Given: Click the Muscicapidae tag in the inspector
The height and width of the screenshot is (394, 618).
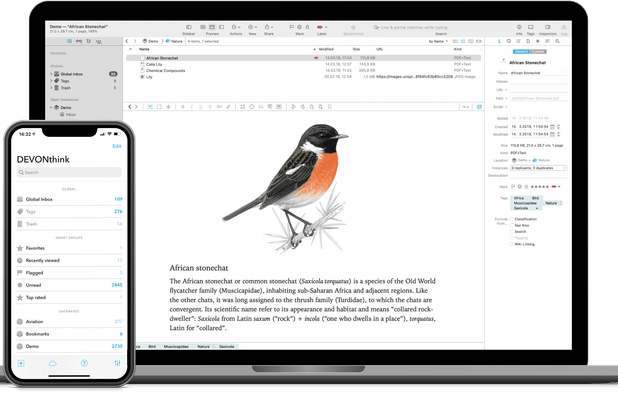Looking at the screenshot, I should click(x=525, y=203).
